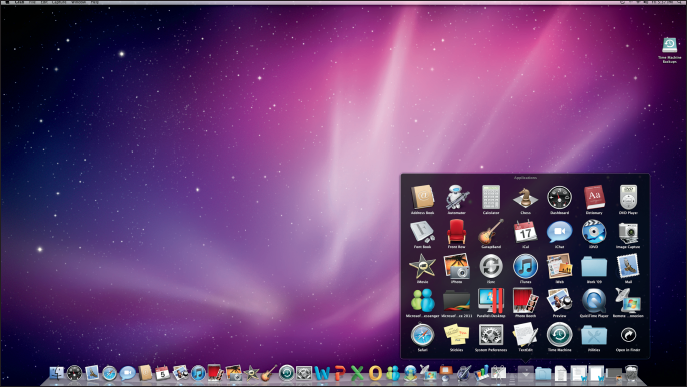The image size is (687, 387).
Task: Launch QuickTime Player
Action: click(x=594, y=300)
